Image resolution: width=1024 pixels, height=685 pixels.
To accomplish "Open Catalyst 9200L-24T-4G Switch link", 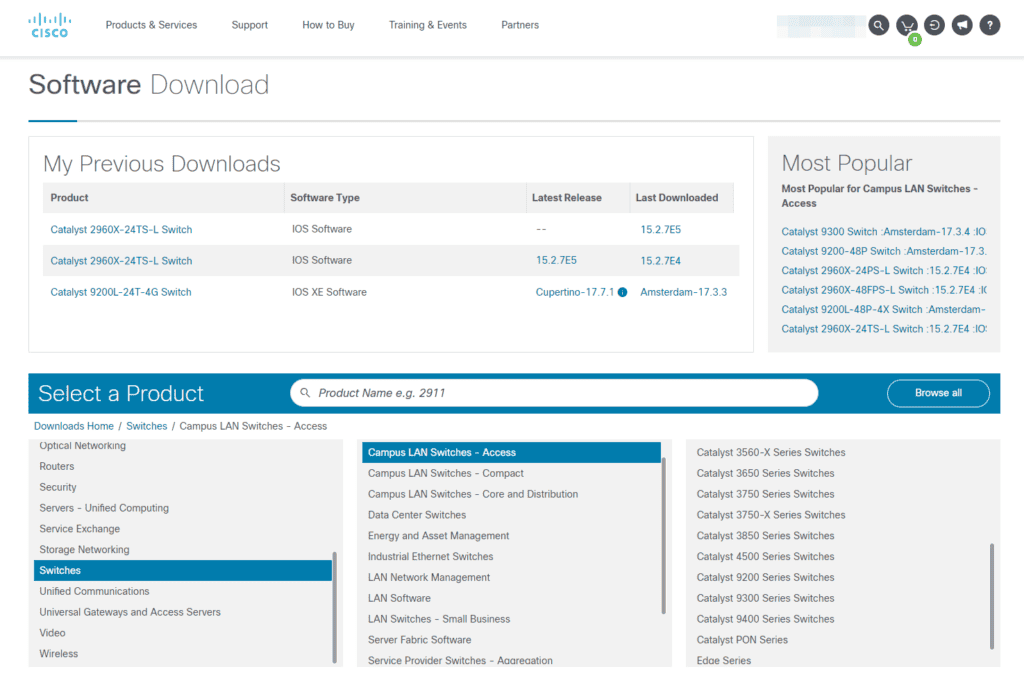I will (121, 292).
